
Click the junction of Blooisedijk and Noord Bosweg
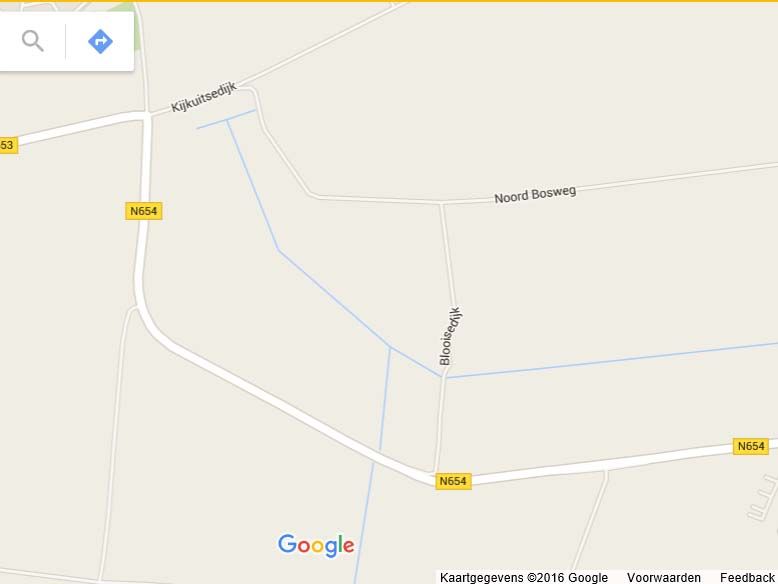tap(442, 203)
